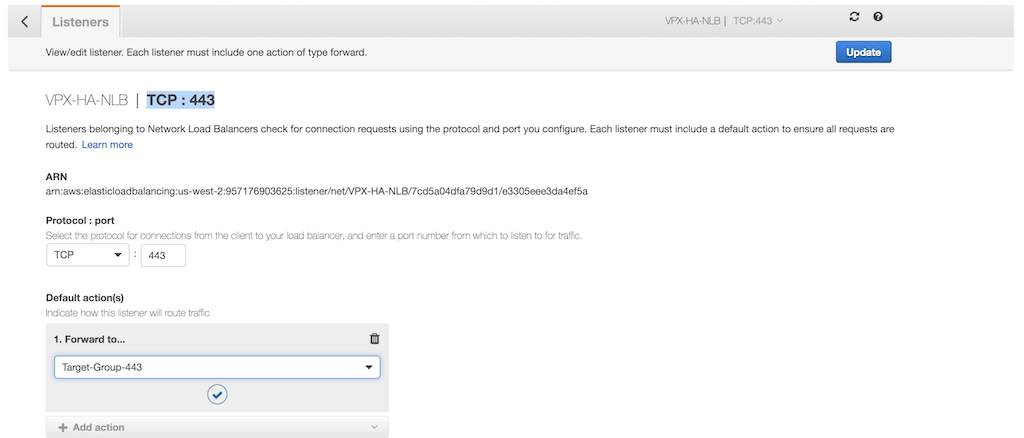Click the Default action(s) label
The width and height of the screenshot is (1024, 438).
point(85,298)
